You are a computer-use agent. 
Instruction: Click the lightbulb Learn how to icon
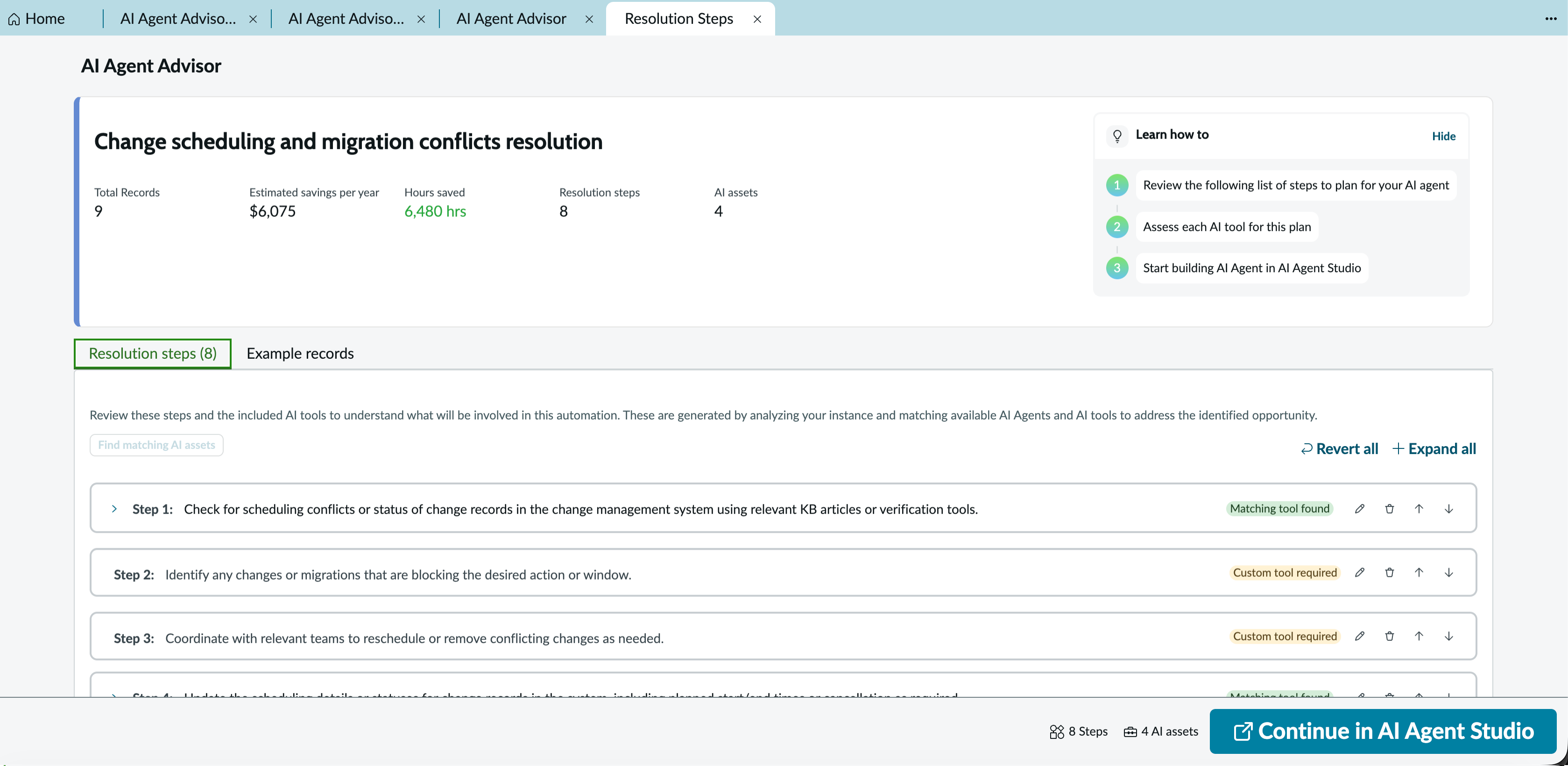click(x=1117, y=135)
